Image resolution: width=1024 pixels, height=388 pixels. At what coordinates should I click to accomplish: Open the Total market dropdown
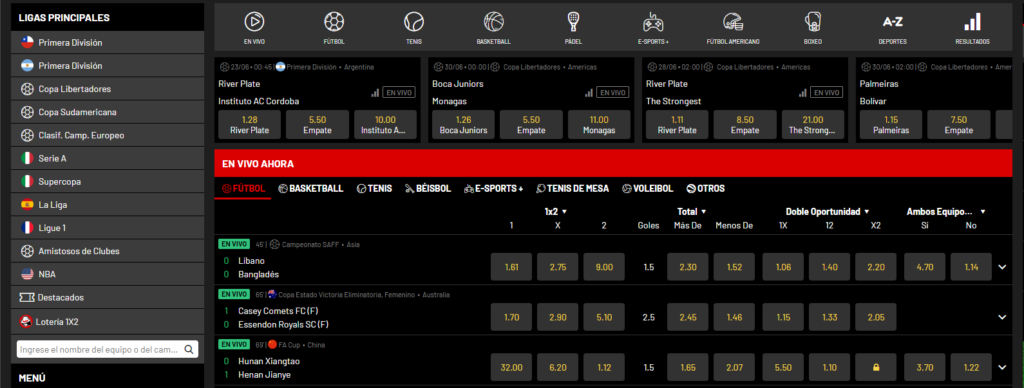[x=692, y=211]
